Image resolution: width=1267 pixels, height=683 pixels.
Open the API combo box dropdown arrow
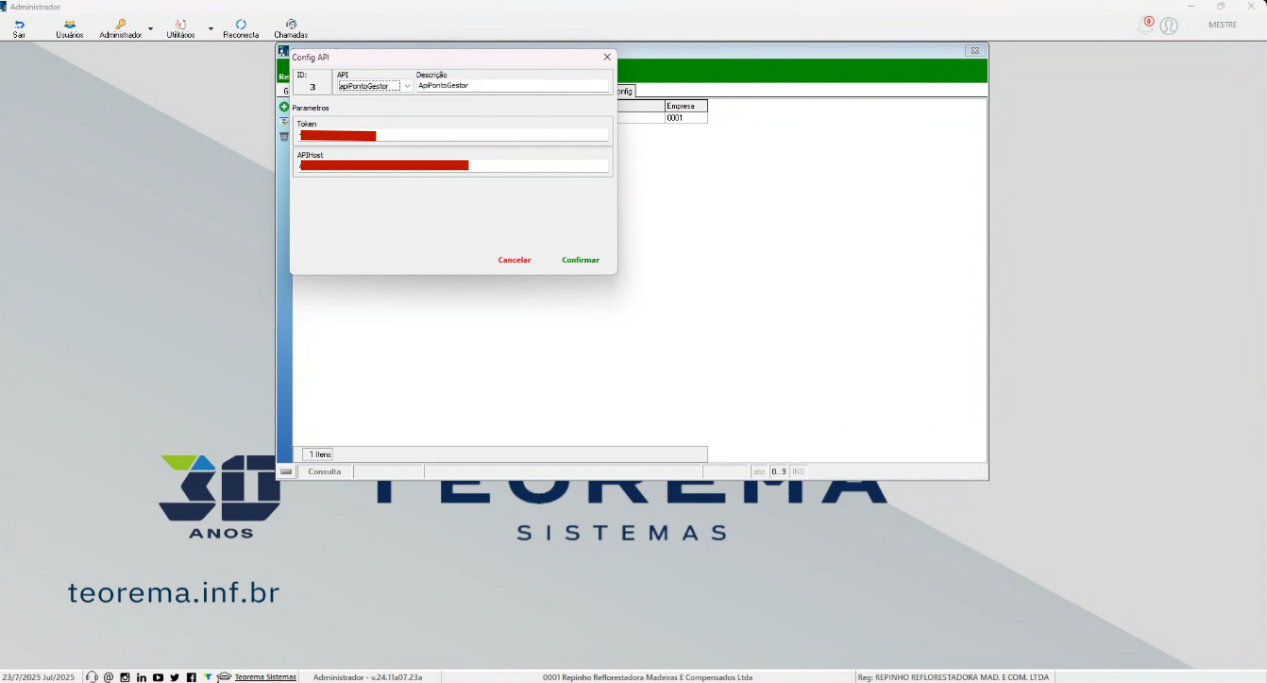pyautogui.click(x=407, y=86)
